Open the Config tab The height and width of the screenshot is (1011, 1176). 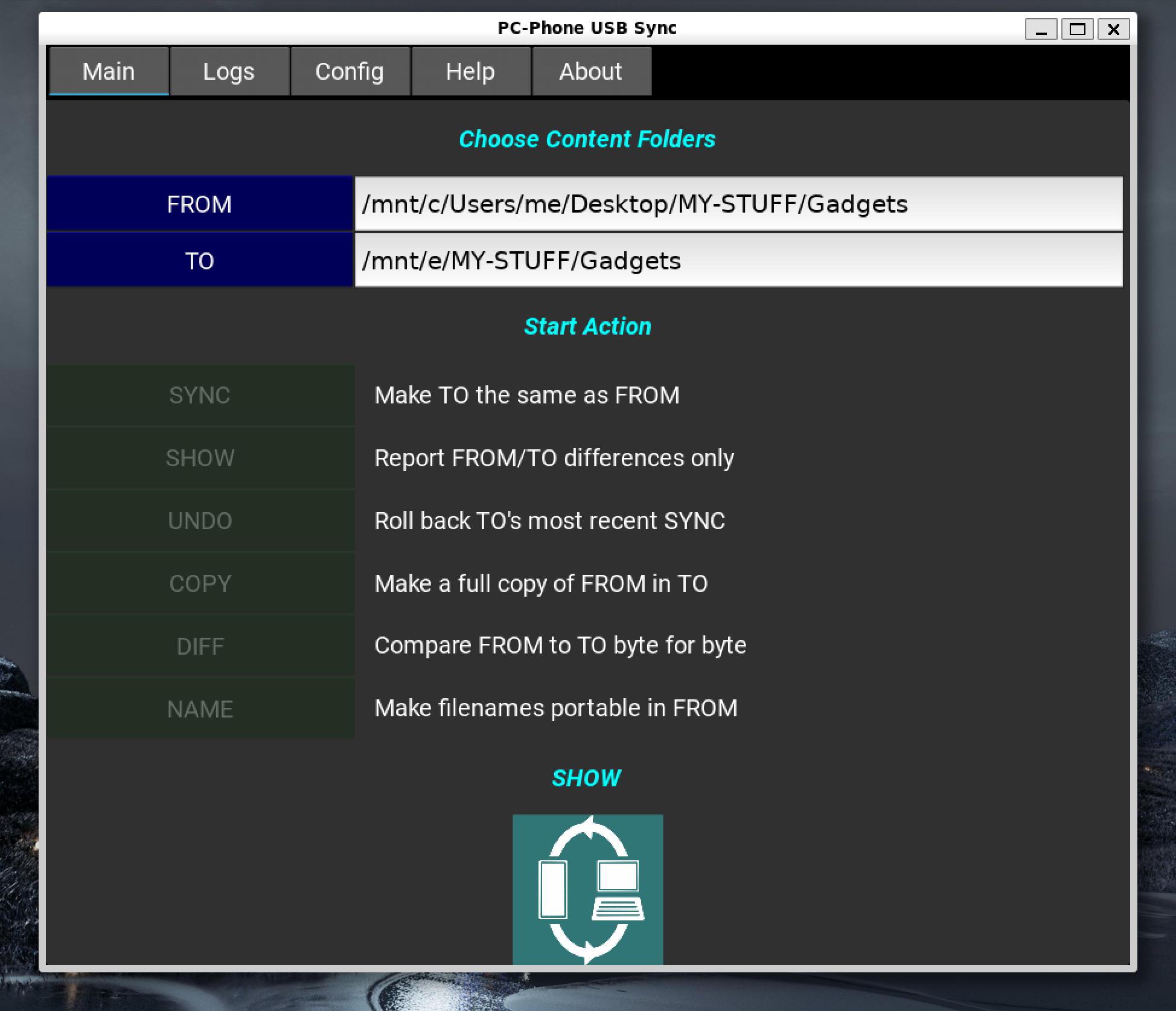(350, 71)
